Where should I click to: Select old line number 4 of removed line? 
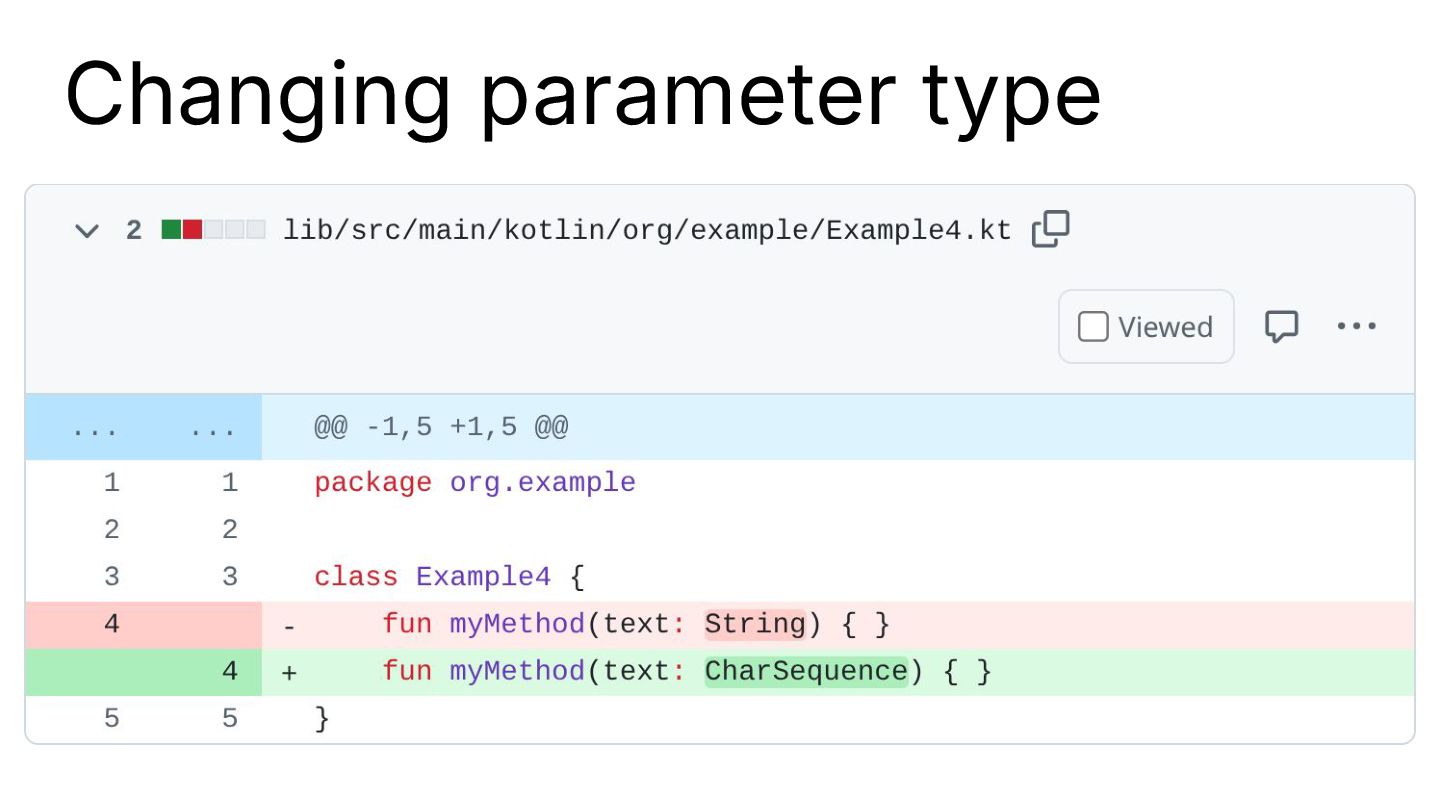pos(111,624)
